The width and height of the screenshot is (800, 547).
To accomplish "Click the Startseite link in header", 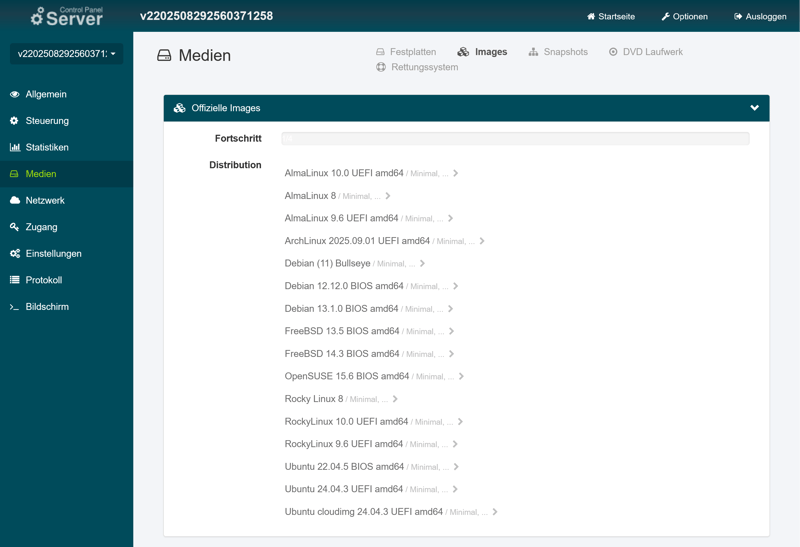I will pyautogui.click(x=611, y=16).
